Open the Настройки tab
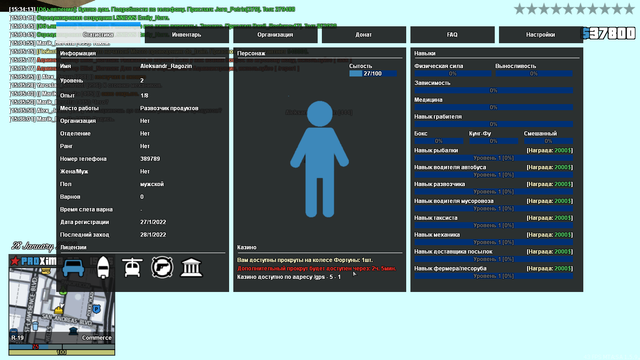640x360 pixels. (x=540, y=35)
